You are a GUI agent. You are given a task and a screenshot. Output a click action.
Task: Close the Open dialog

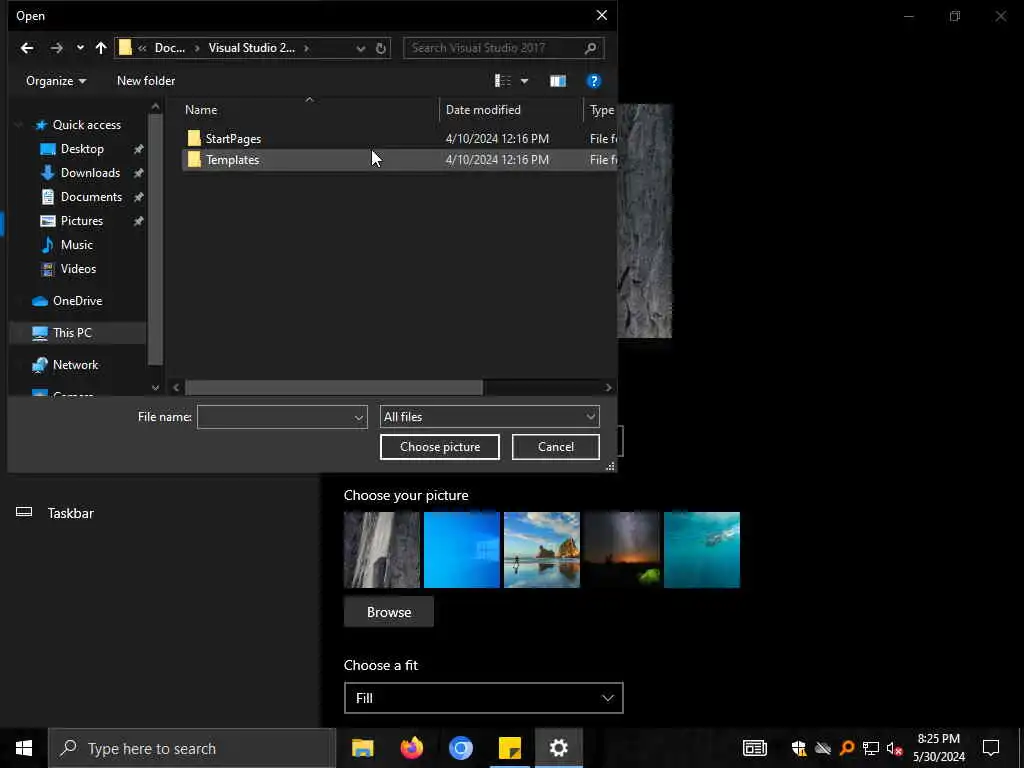(x=601, y=15)
